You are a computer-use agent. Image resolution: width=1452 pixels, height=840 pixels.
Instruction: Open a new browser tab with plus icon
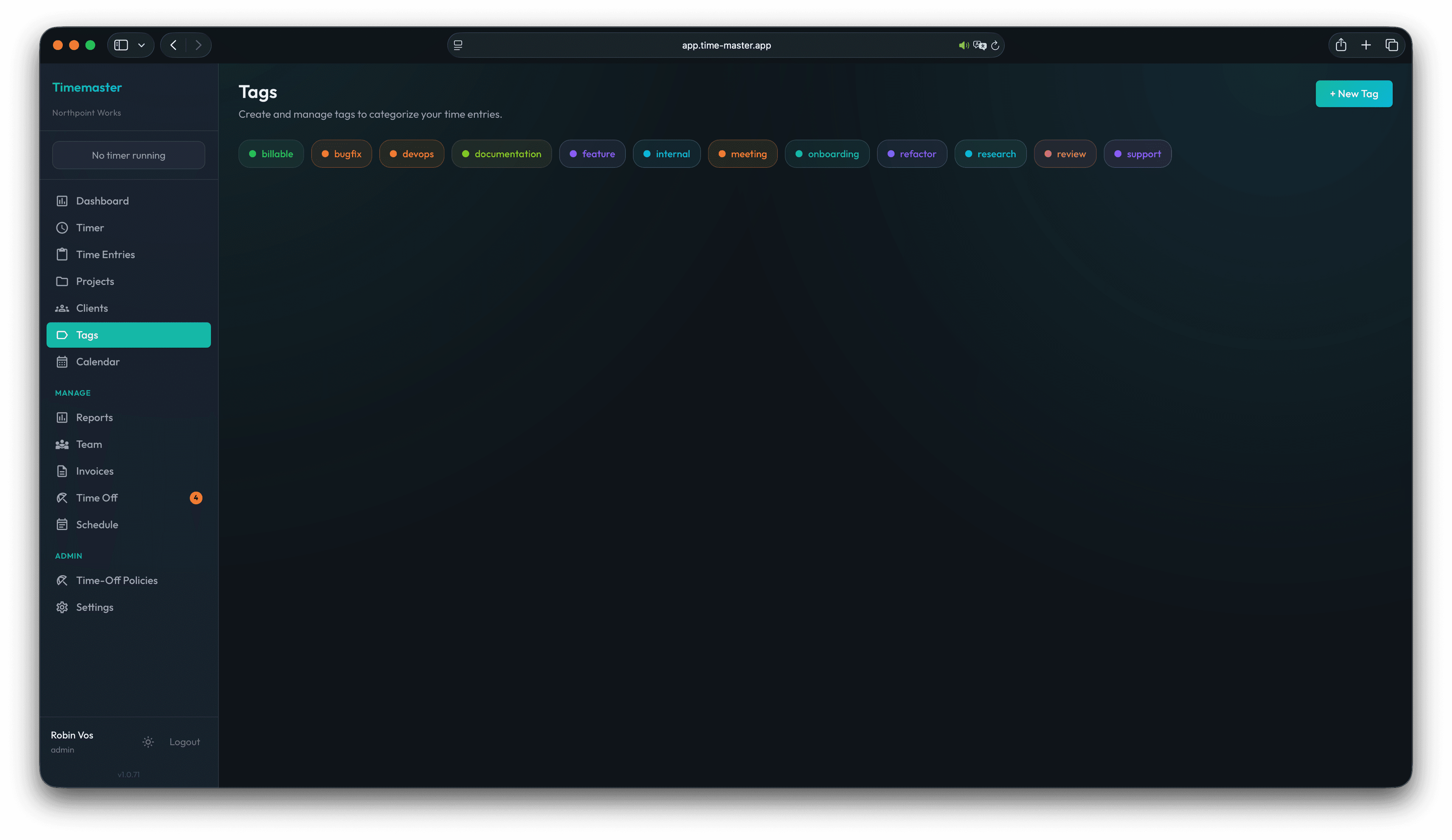click(x=1366, y=45)
